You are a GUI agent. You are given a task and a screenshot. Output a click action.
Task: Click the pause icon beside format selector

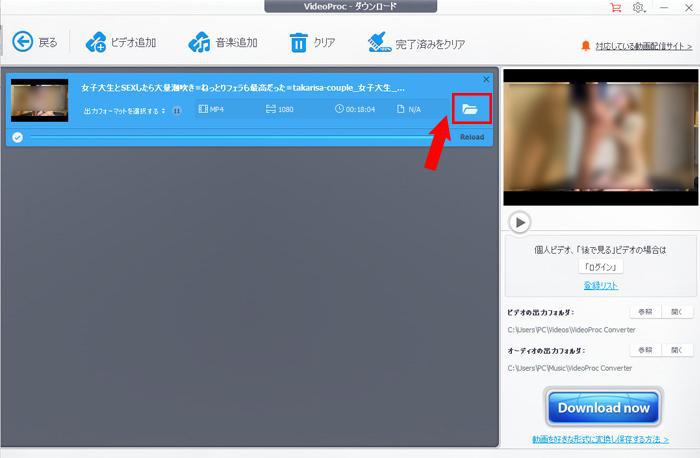pyautogui.click(x=177, y=110)
